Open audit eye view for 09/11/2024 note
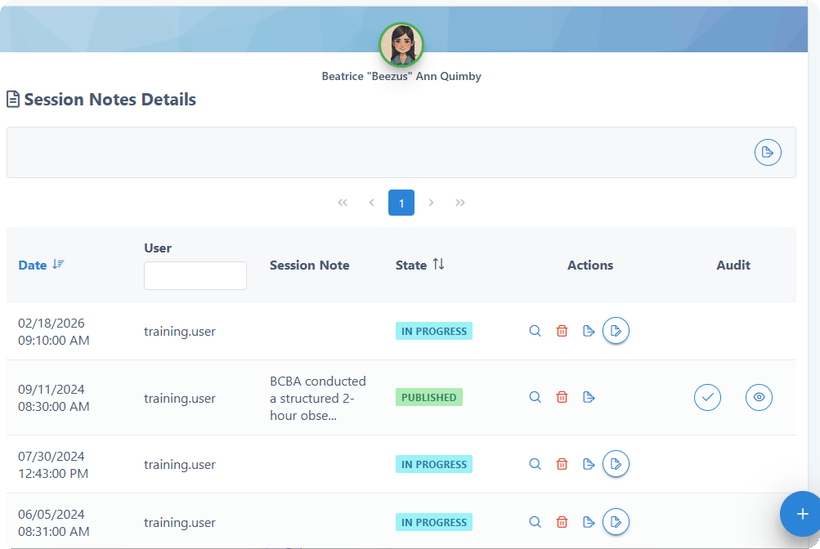Image resolution: width=820 pixels, height=549 pixels. (758, 397)
